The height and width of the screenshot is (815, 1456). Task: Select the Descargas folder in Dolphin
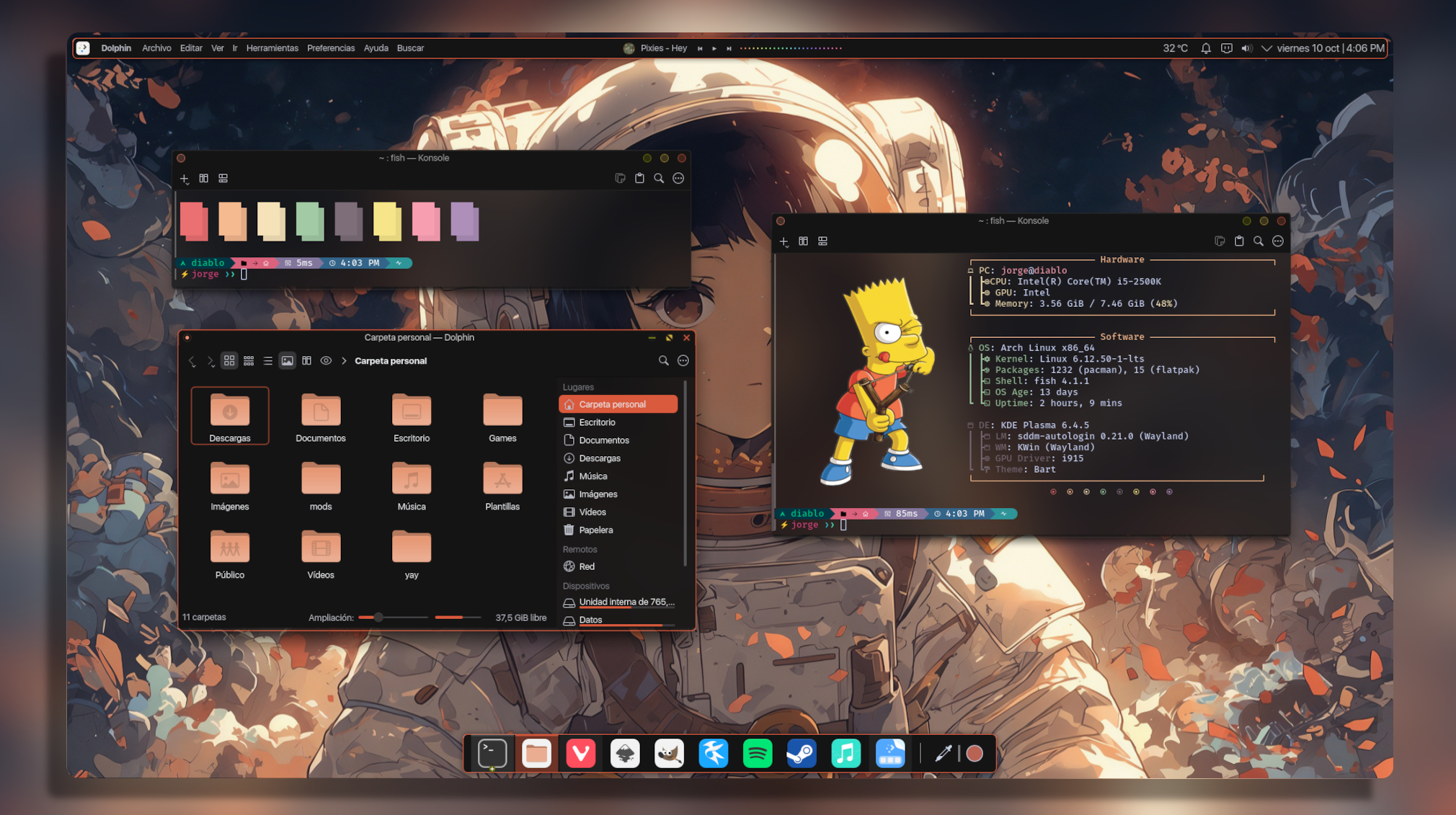(x=230, y=416)
